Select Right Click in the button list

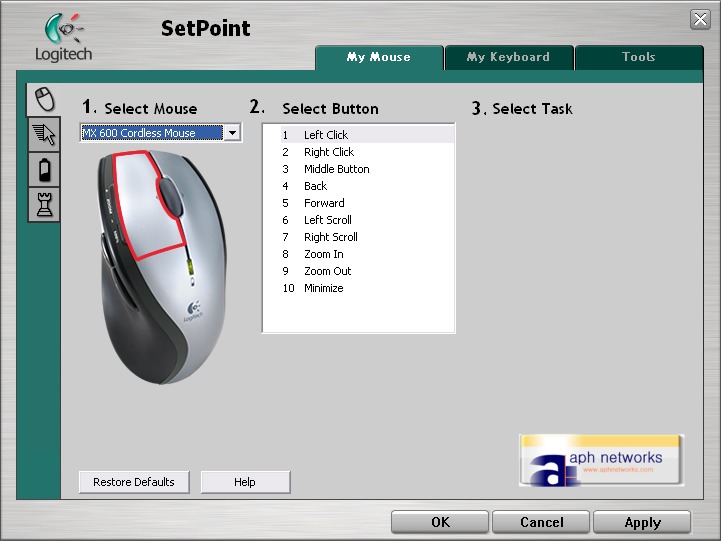click(329, 152)
